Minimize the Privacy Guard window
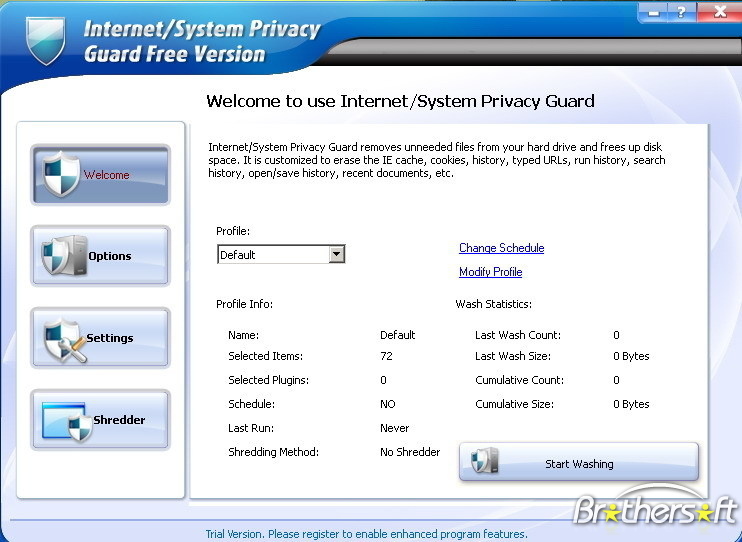Screen dimensions: 742x542 tap(653, 12)
